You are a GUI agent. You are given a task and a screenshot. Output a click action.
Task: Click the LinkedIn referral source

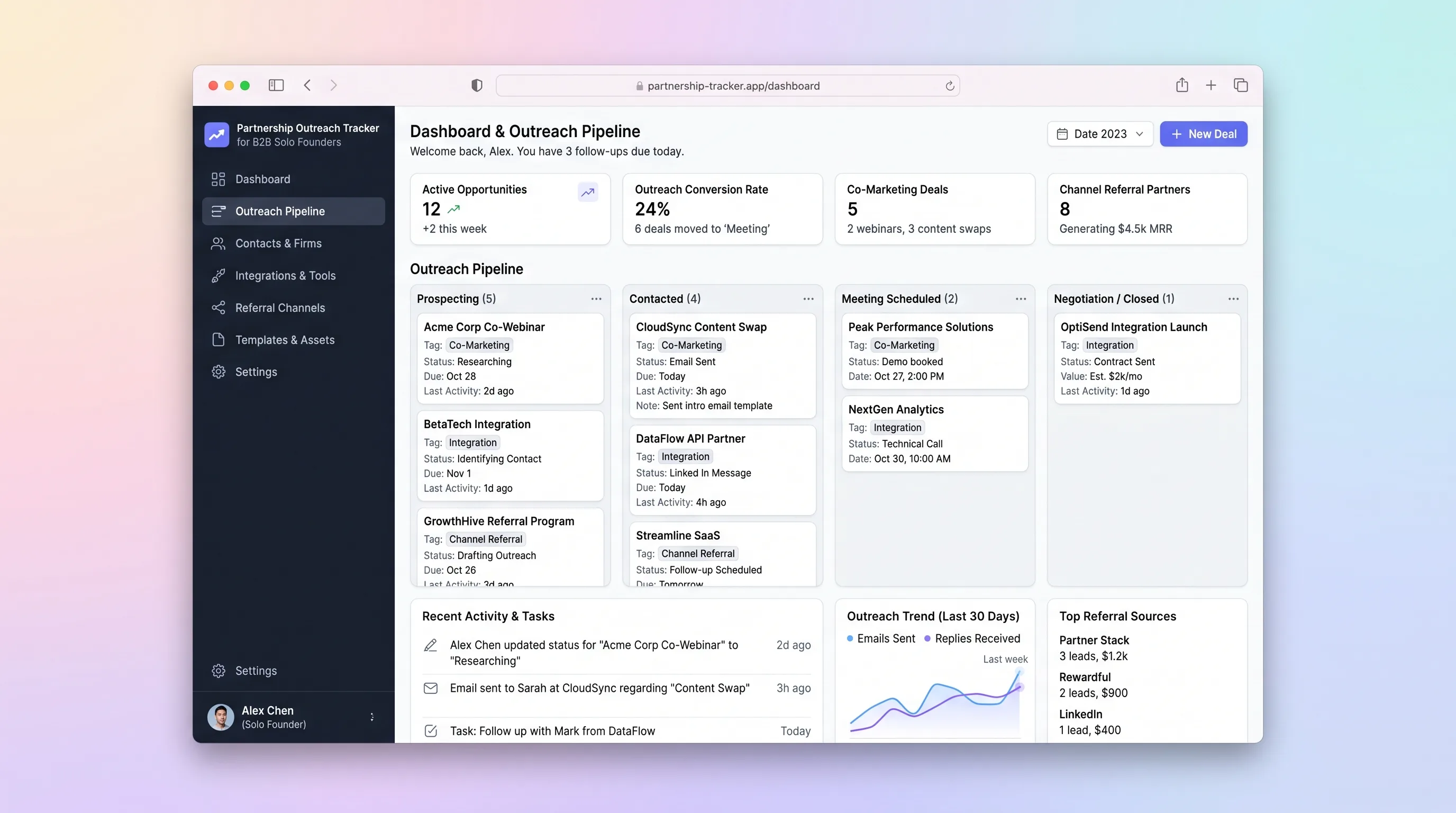coord(1090,722)
